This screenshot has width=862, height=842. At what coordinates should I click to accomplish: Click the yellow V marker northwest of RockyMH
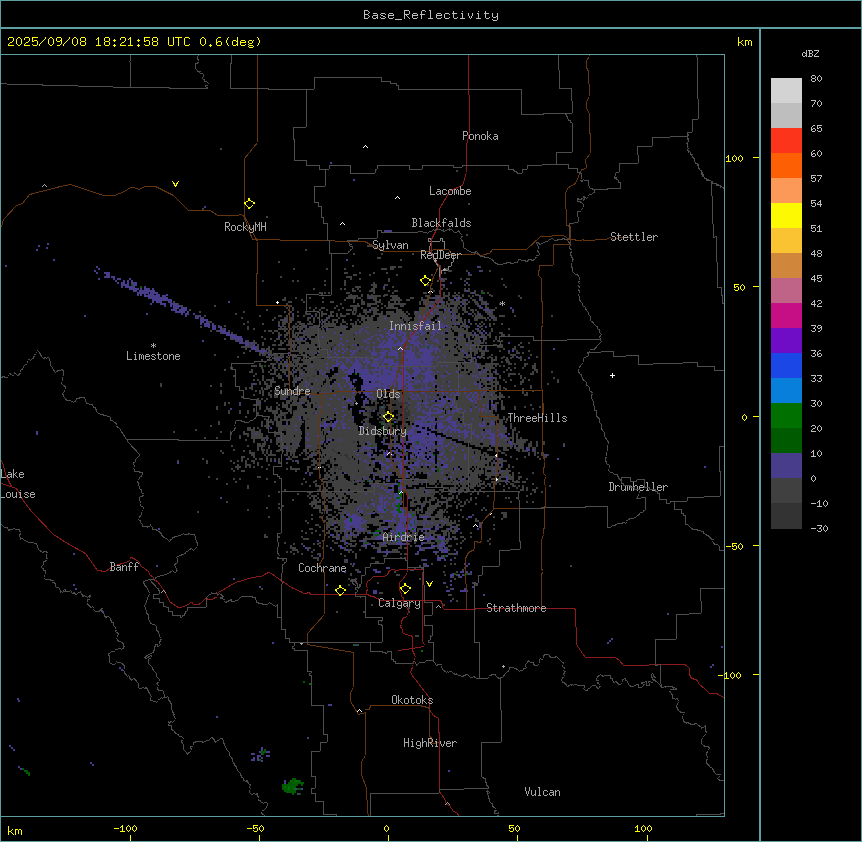tap(175, 184)
